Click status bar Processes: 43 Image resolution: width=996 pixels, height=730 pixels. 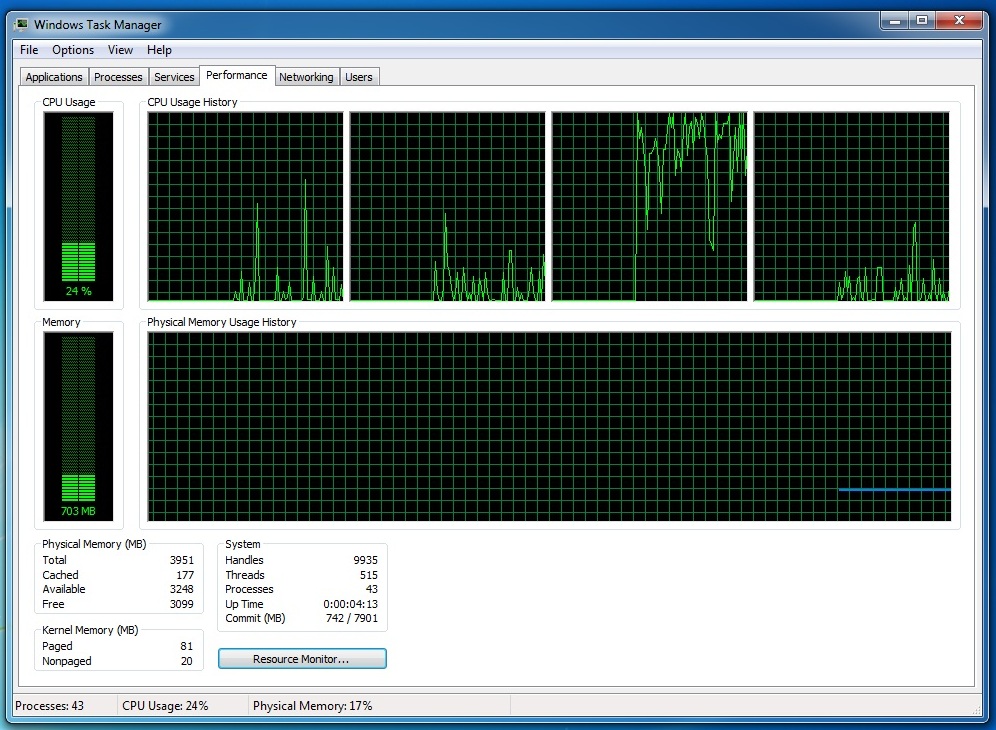[50, 706]
